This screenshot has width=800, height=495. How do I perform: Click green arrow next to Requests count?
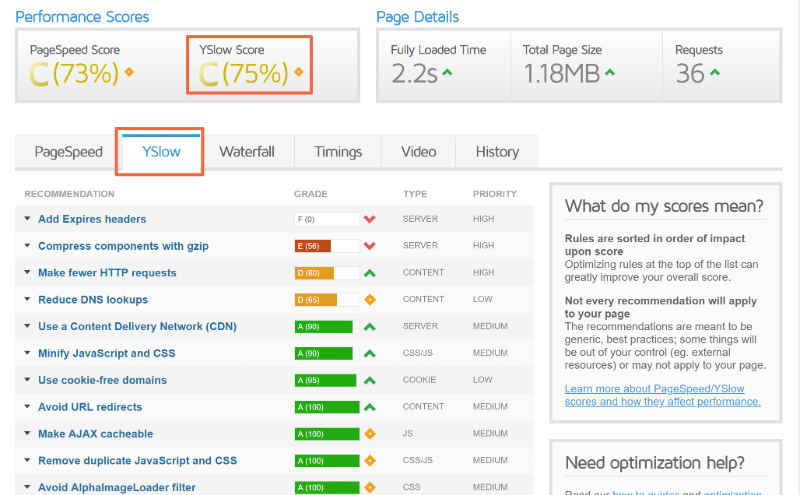pos(715,72)
